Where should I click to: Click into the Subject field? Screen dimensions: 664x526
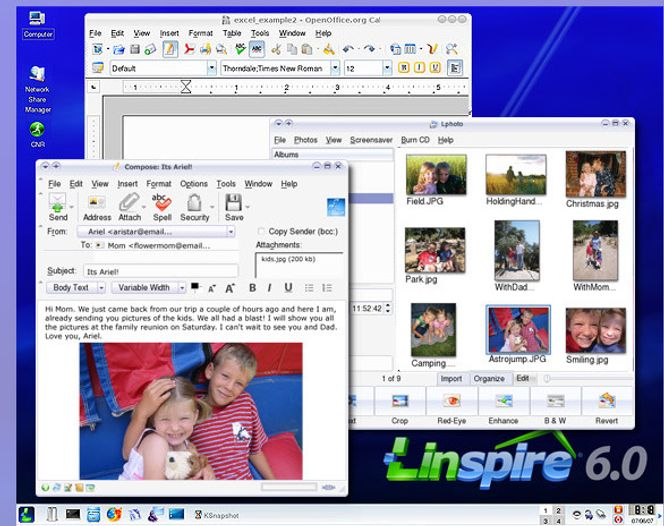point(160,271)
